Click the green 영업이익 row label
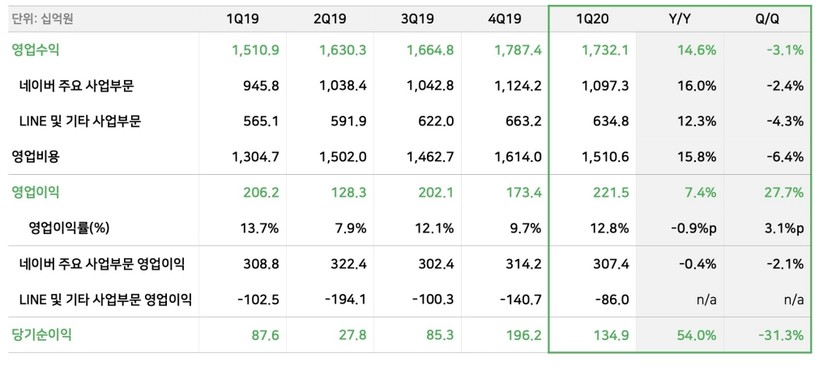 (36, 192)
